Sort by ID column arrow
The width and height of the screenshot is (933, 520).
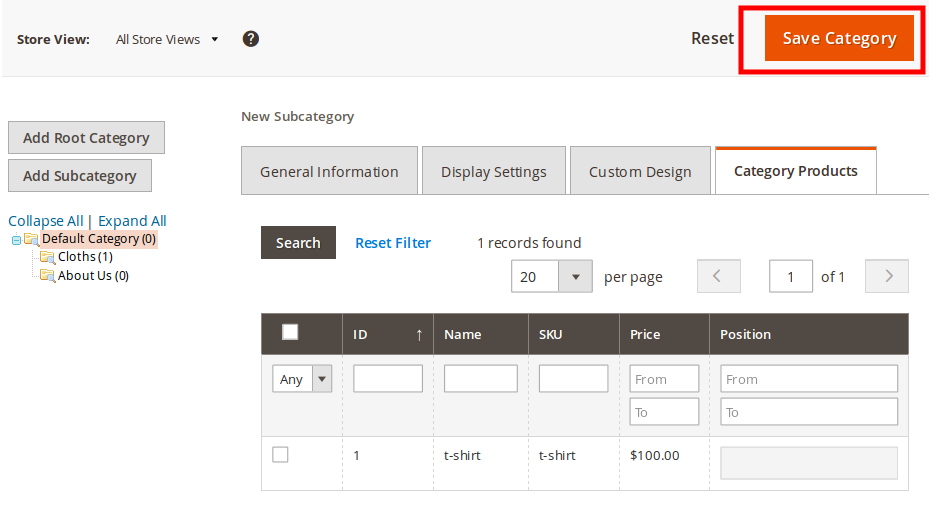tap(419, 335)
